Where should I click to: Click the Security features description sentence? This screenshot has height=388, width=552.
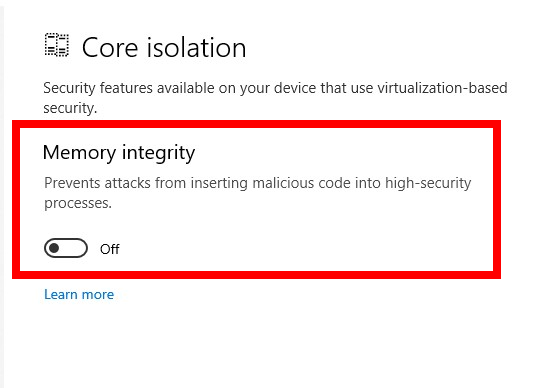coord(275,98)
